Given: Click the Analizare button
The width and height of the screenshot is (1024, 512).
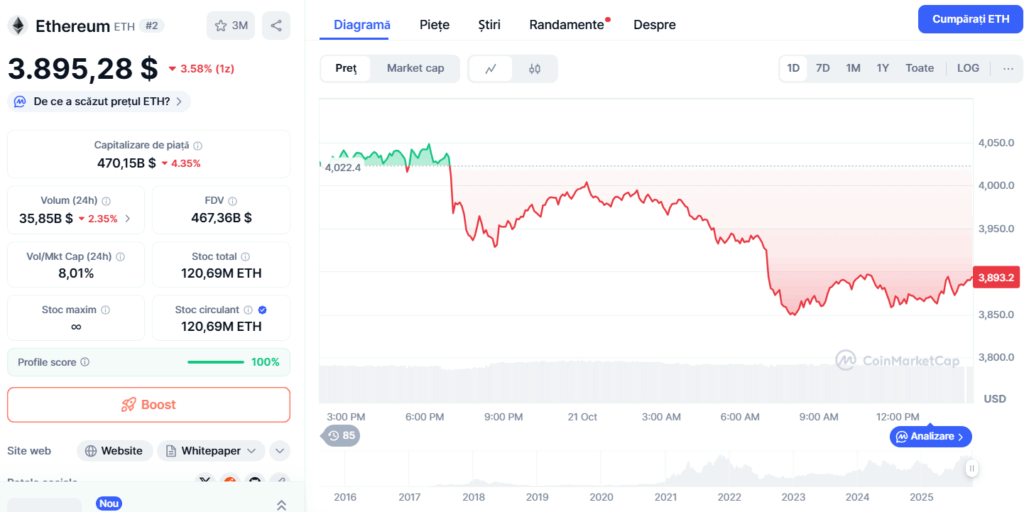Looking at the screenshot, I should click(x=931, y=436).
